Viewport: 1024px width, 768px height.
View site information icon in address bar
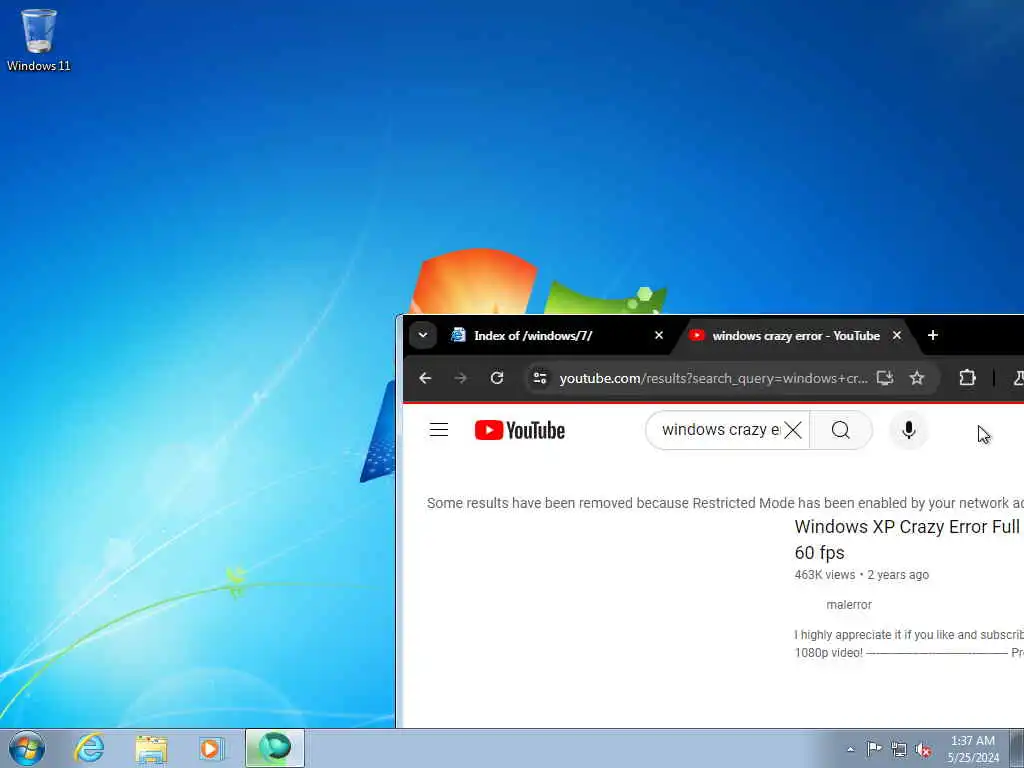click(x=540, y=378)
